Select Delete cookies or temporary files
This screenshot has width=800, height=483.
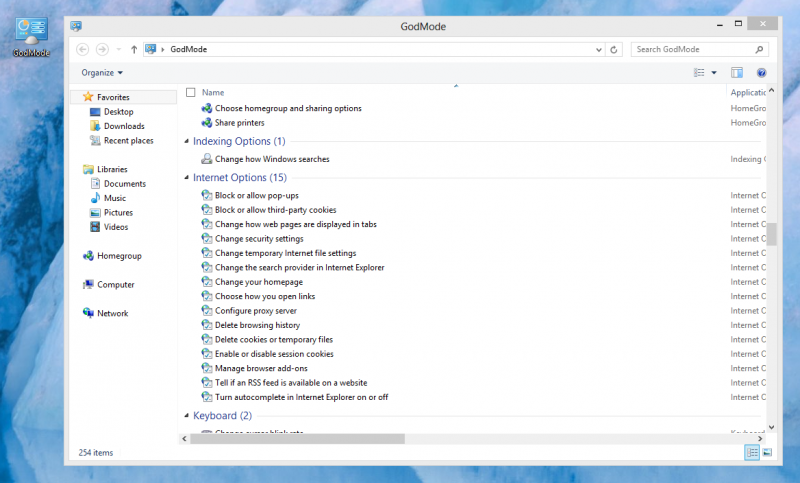(x=274, y=340)
